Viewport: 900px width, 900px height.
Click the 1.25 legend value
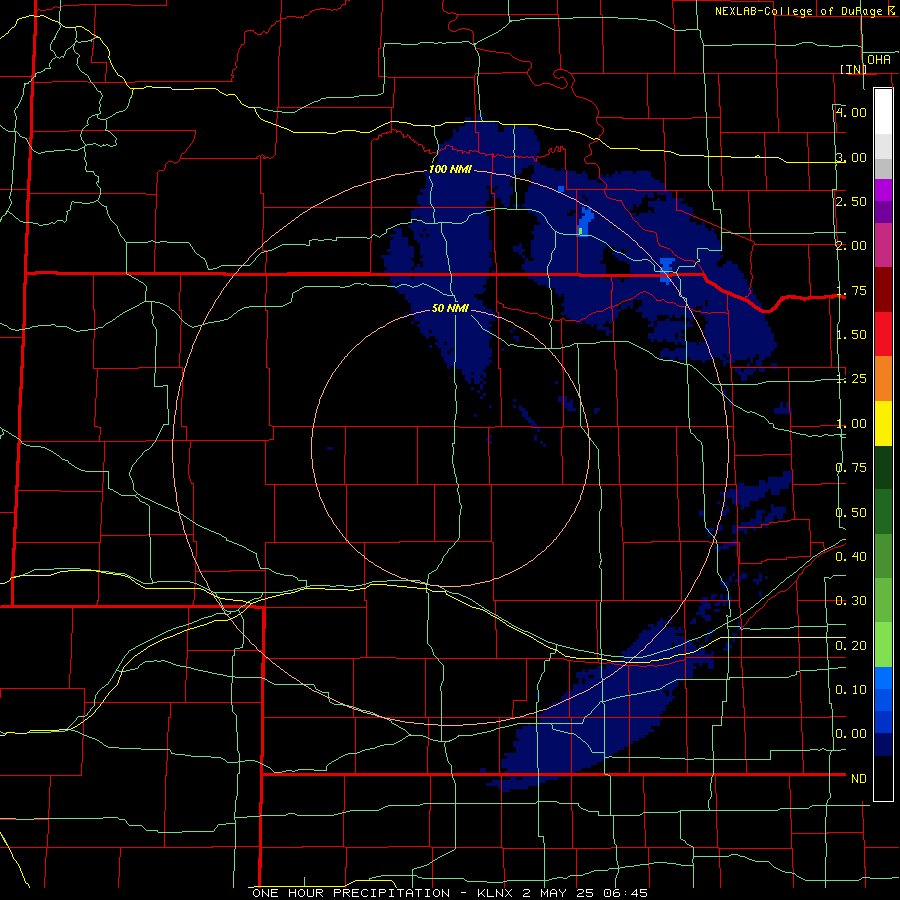pos(851,379)
